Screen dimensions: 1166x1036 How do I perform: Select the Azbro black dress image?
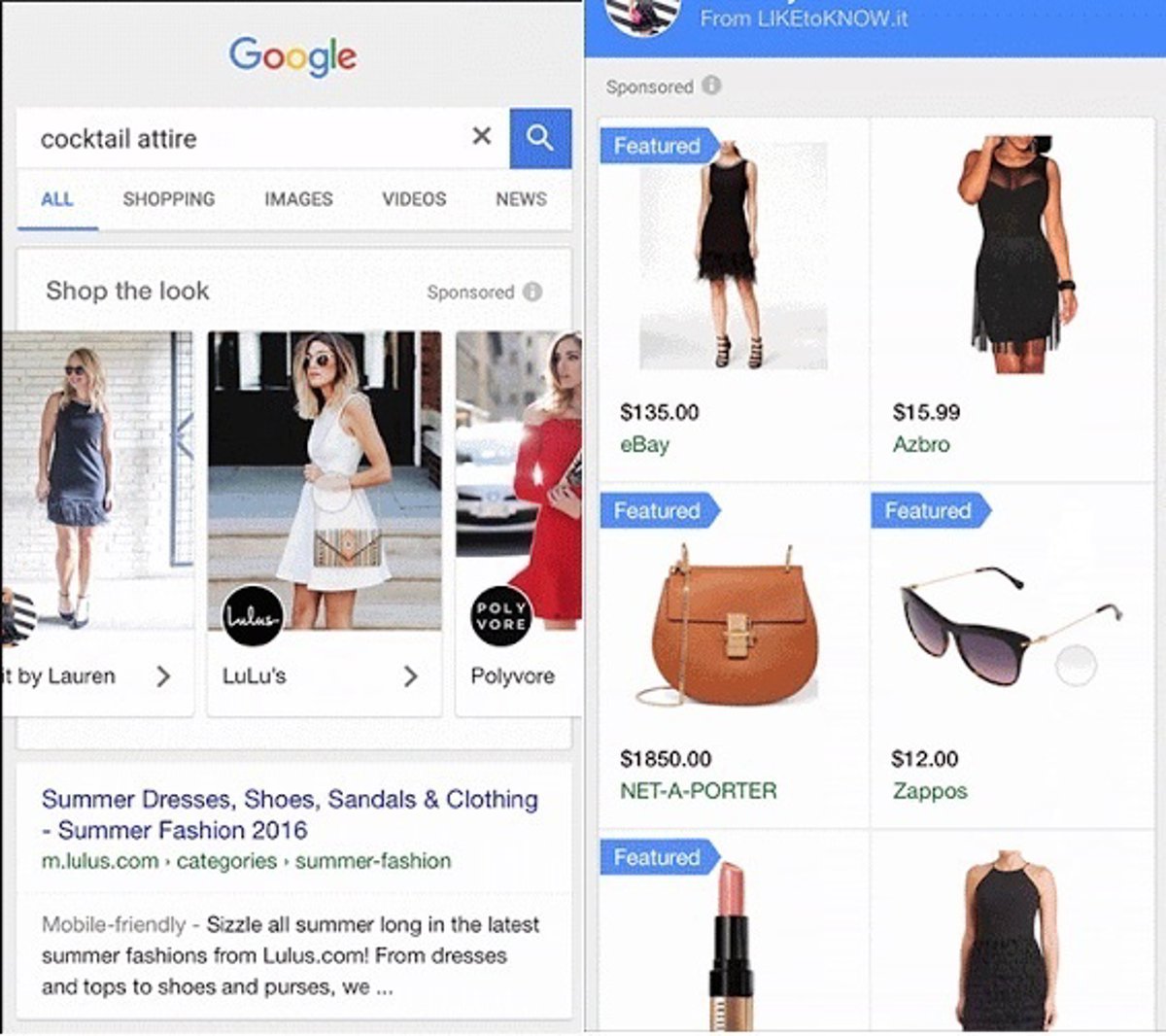[x=1013, y=255]
